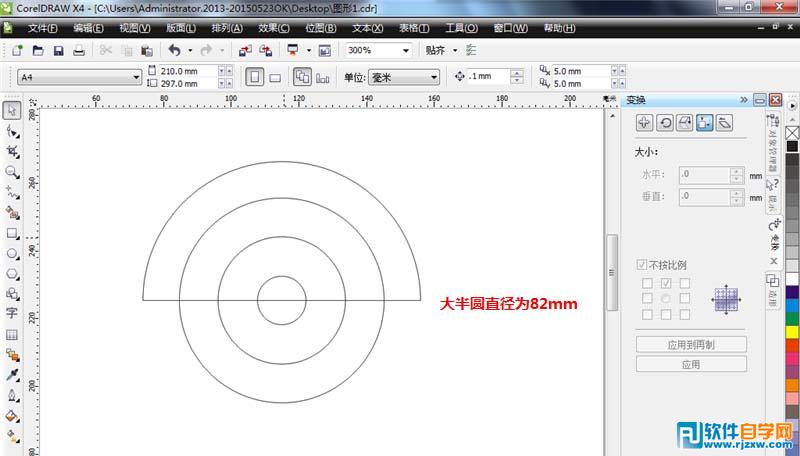Select the Eyedropper tool
Viewport: 800px width, 456px height.
coord(12,375)
